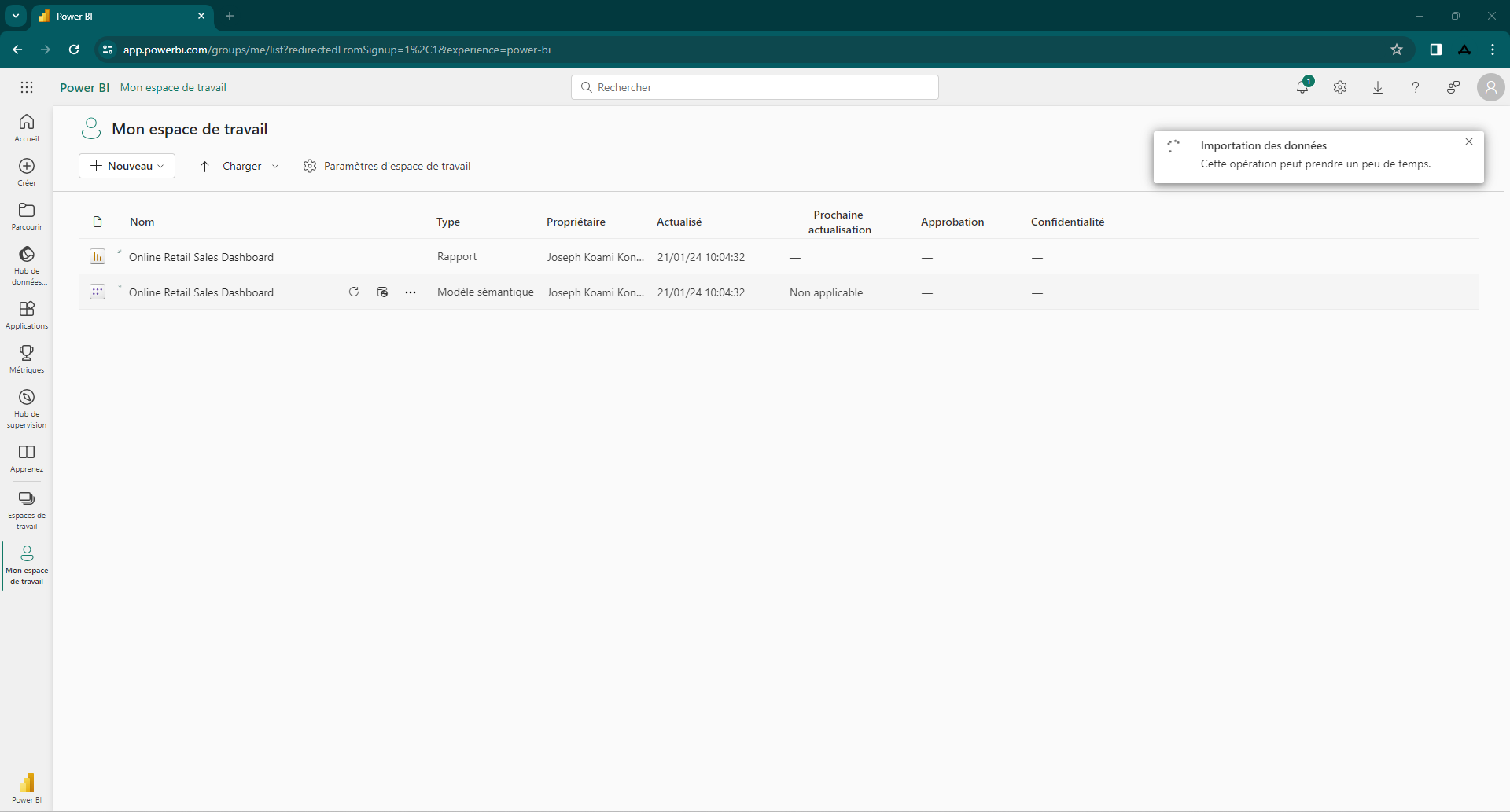Sort by the Propriétaire column header

click(576, 222)
